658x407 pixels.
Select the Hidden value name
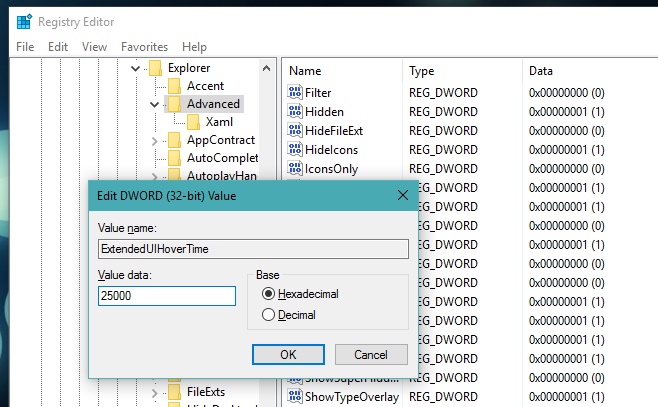click(324, 112)
